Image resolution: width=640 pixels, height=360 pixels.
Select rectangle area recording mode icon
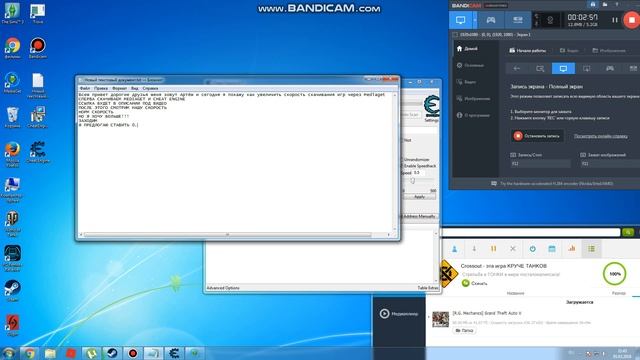pyautogui.click(x=540, y=68)
